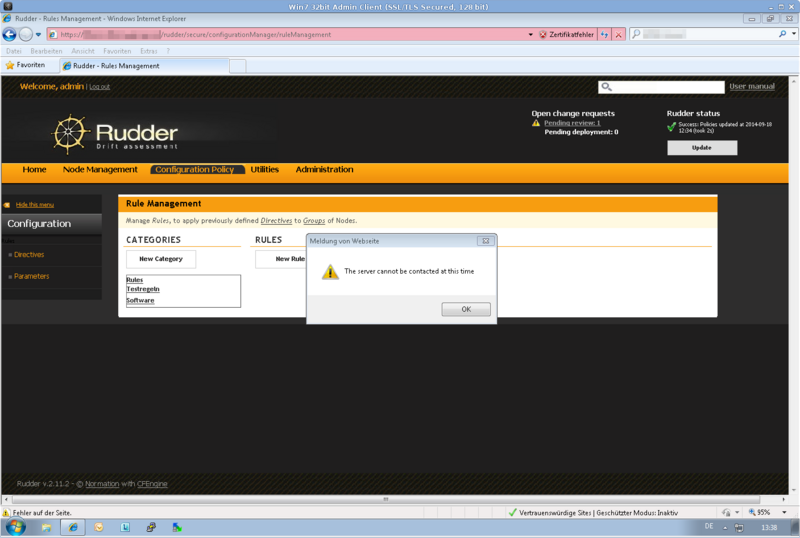Open the Administration navigation tab

pyautogui.click(x=324, y=169)
